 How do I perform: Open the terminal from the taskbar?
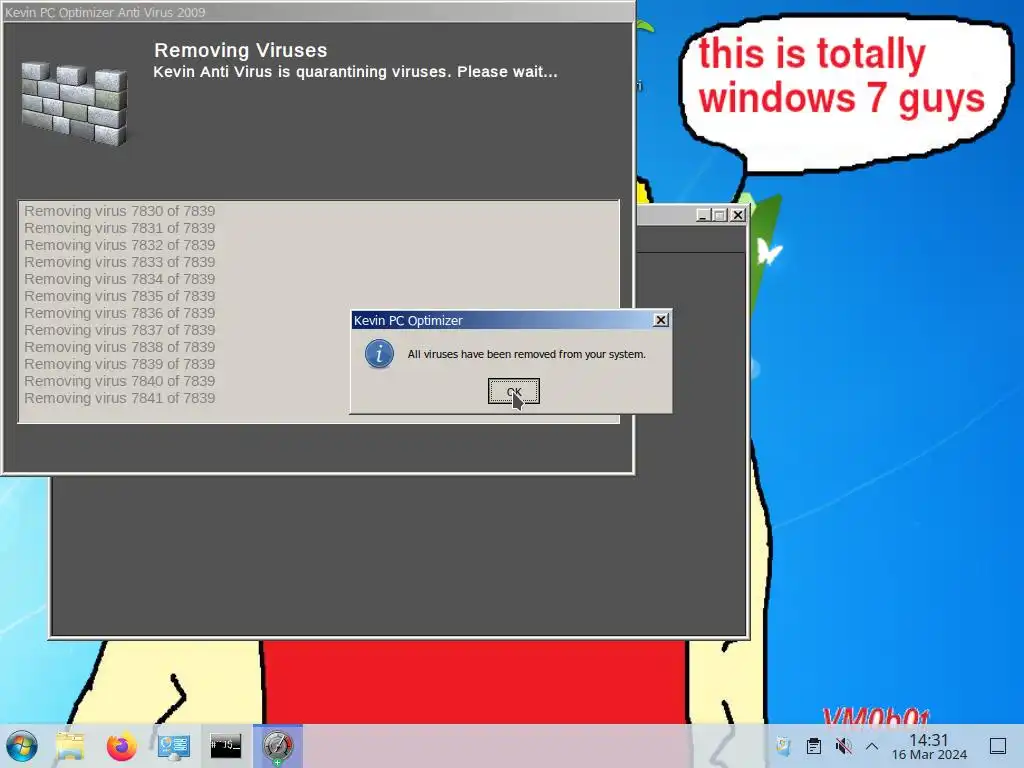[225, 746]
